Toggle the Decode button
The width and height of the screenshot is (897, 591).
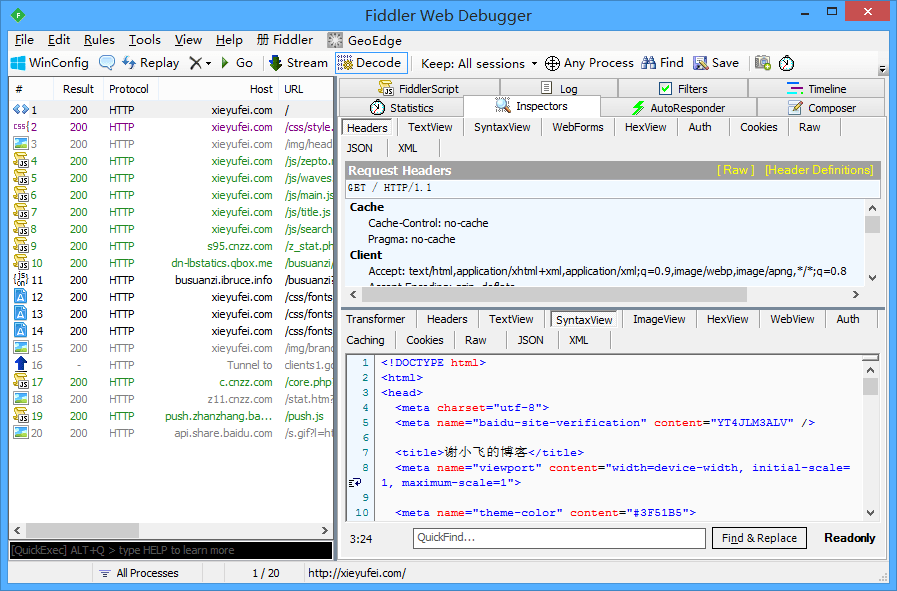(x=371, y=63)
